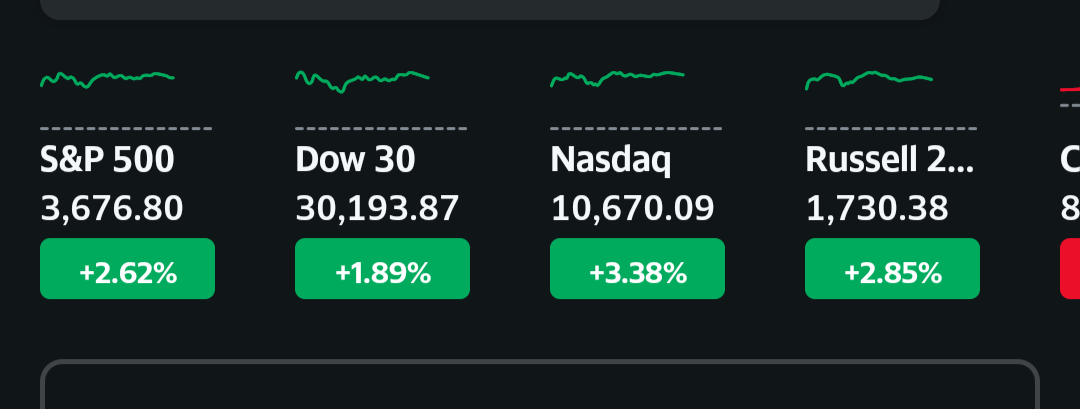Screen dimensions: 1080x409
Task: Open the Nasdaq sparkline chart
Action: (617, 78)
